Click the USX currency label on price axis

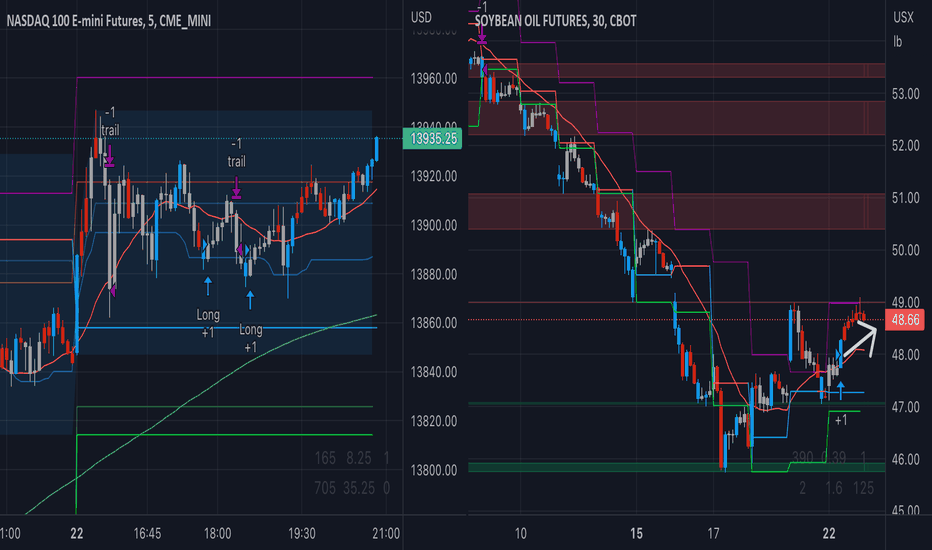[903, 17]
